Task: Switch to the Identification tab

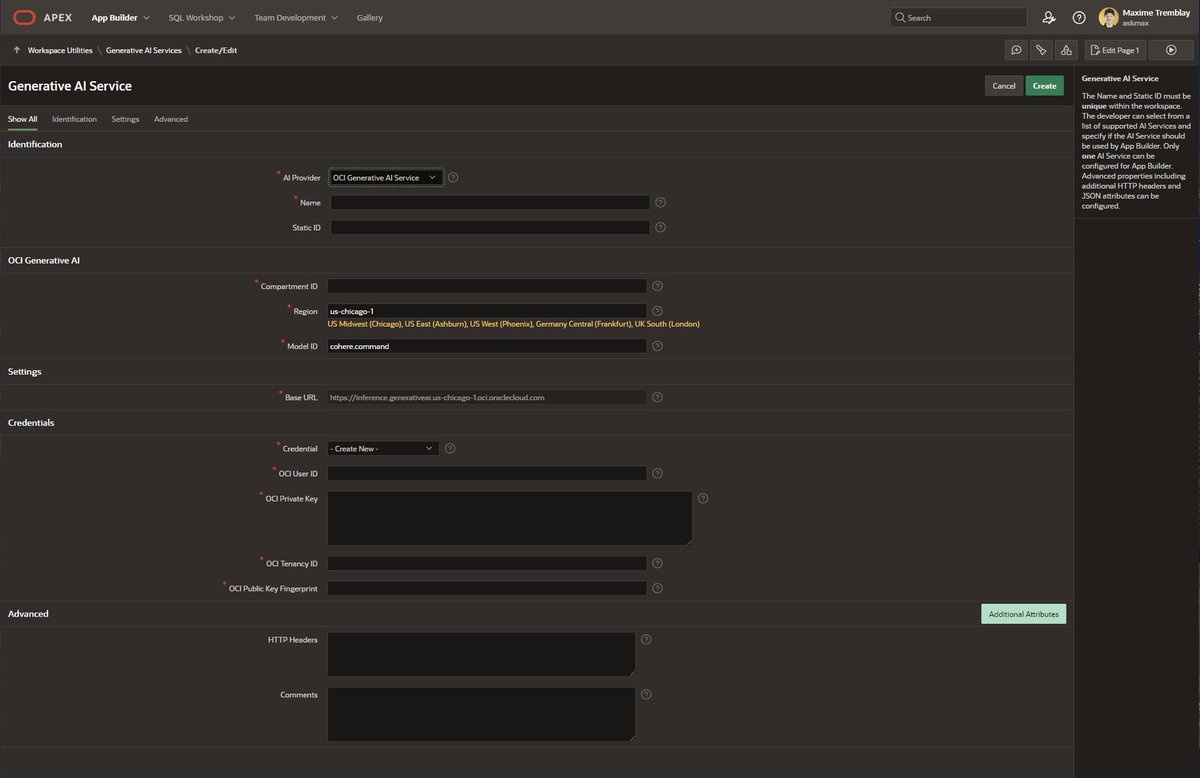Action: pyautogui.click(x=74, y=119)
